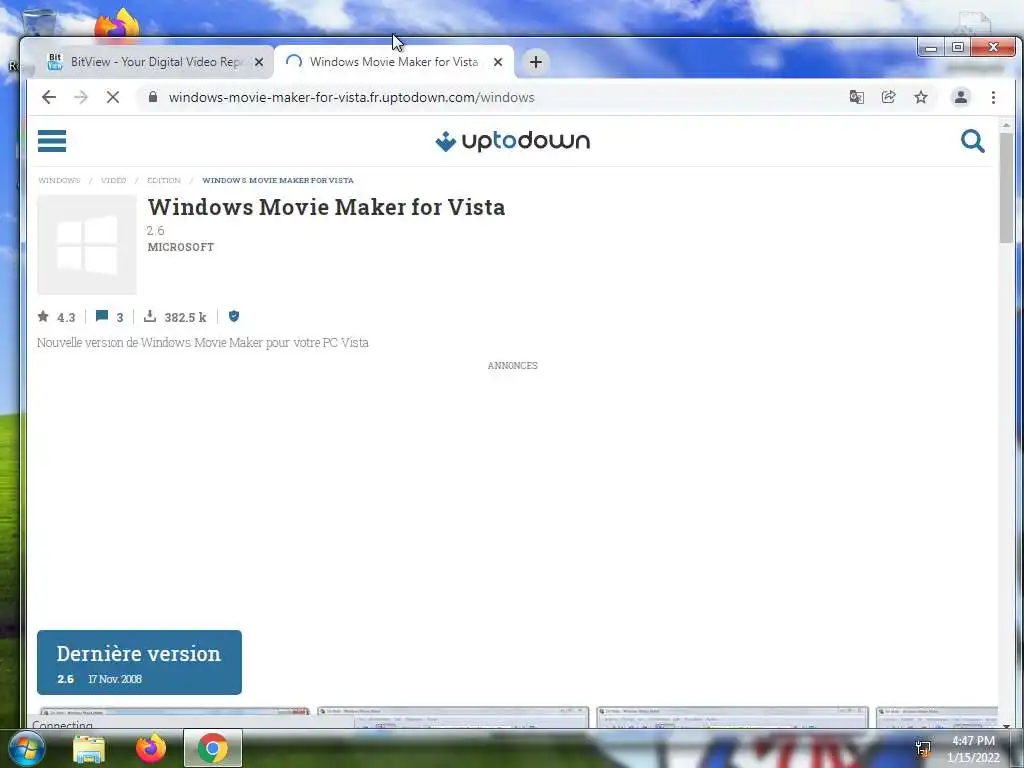Go back to the previous page in Chrome
The width and height of the screenshot is (1024, 768).
(49, 97)
